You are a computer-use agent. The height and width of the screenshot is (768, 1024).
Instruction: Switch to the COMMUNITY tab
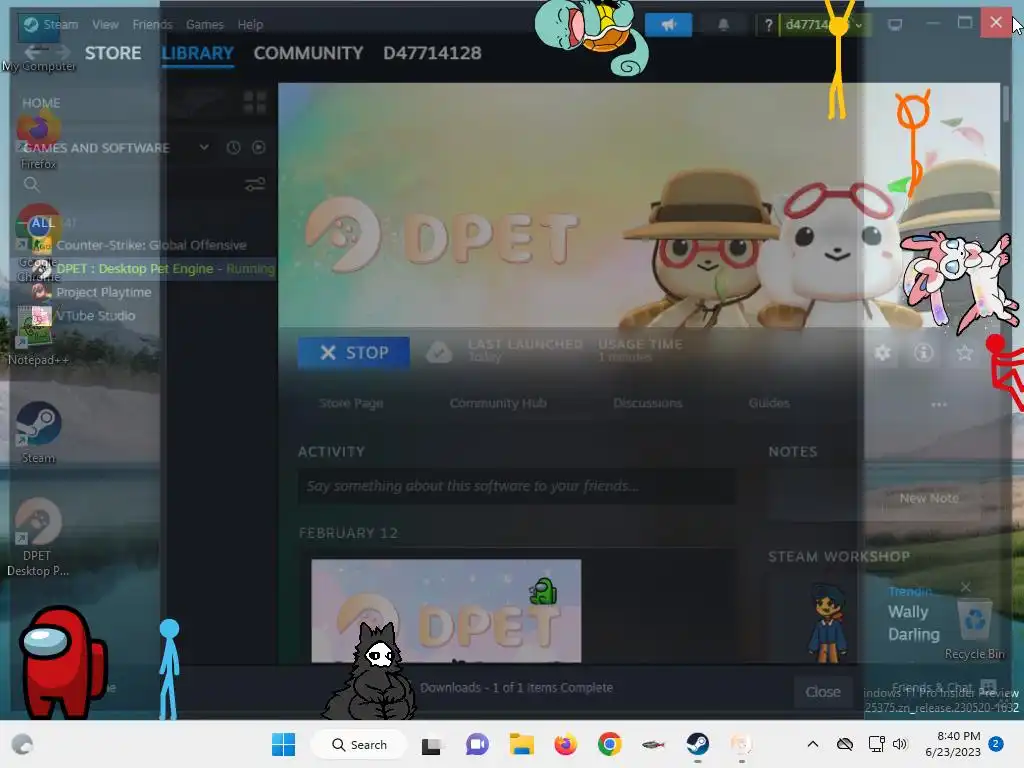click(308, 53)
